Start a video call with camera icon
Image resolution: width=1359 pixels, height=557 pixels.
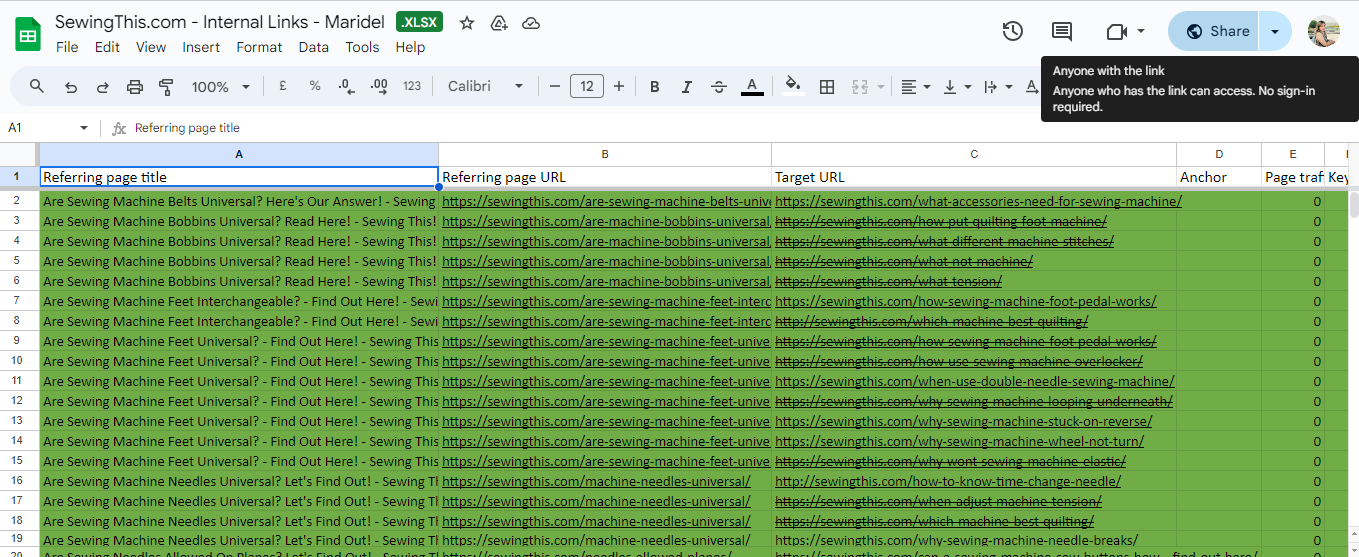point(1117,32)
